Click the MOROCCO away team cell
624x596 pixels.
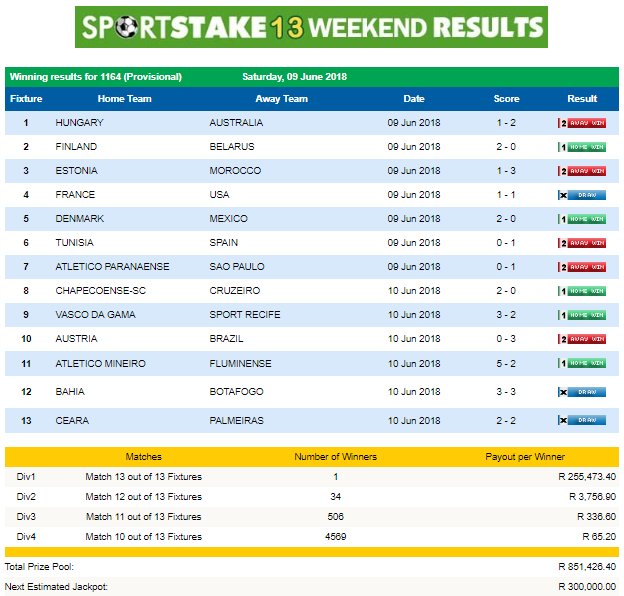pyautogui.click(x=235, y=171)
